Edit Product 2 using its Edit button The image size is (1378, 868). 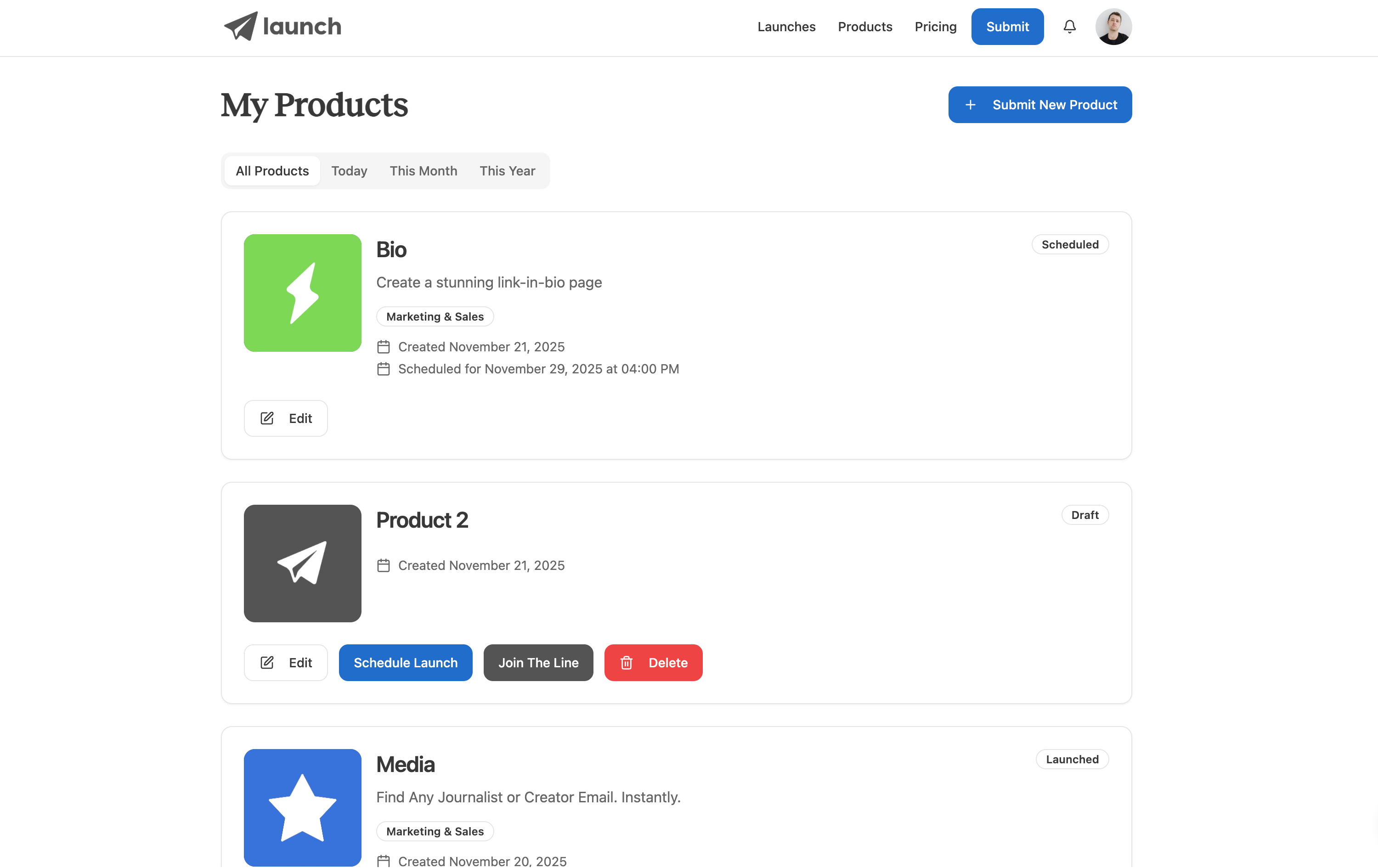286,663
